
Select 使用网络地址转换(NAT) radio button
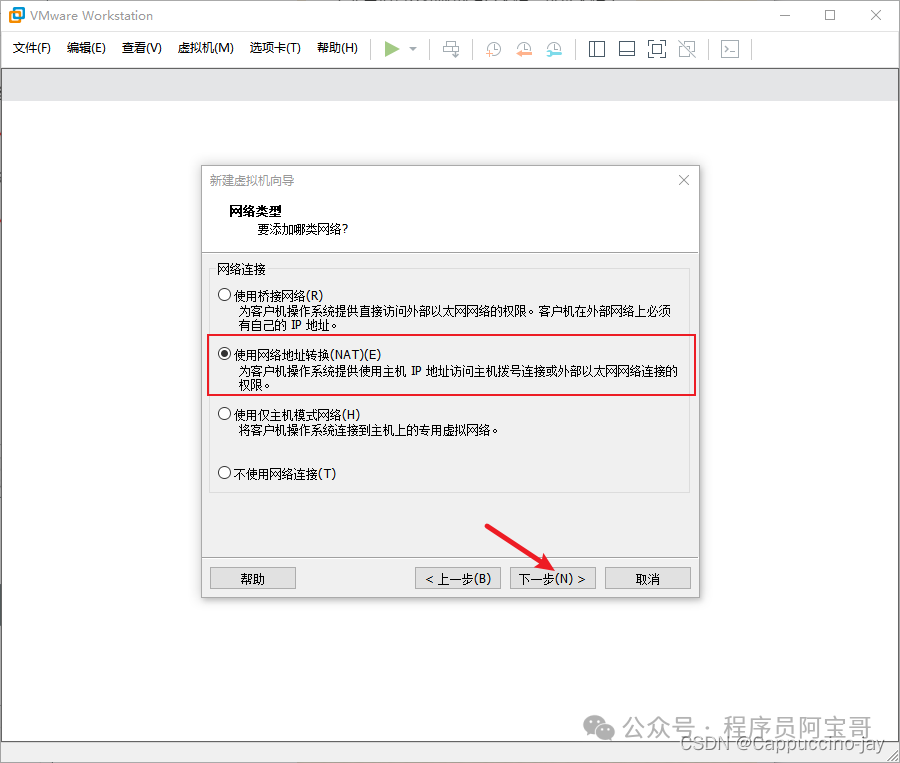[224, 354]
